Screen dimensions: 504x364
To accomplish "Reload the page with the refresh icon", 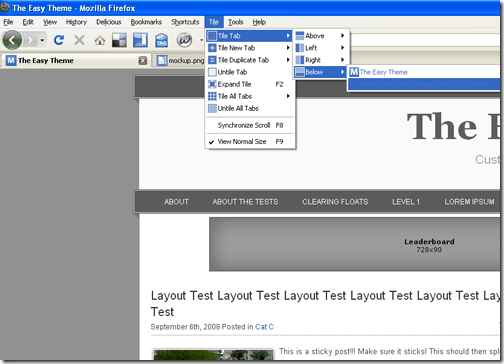I will point(59,40).
